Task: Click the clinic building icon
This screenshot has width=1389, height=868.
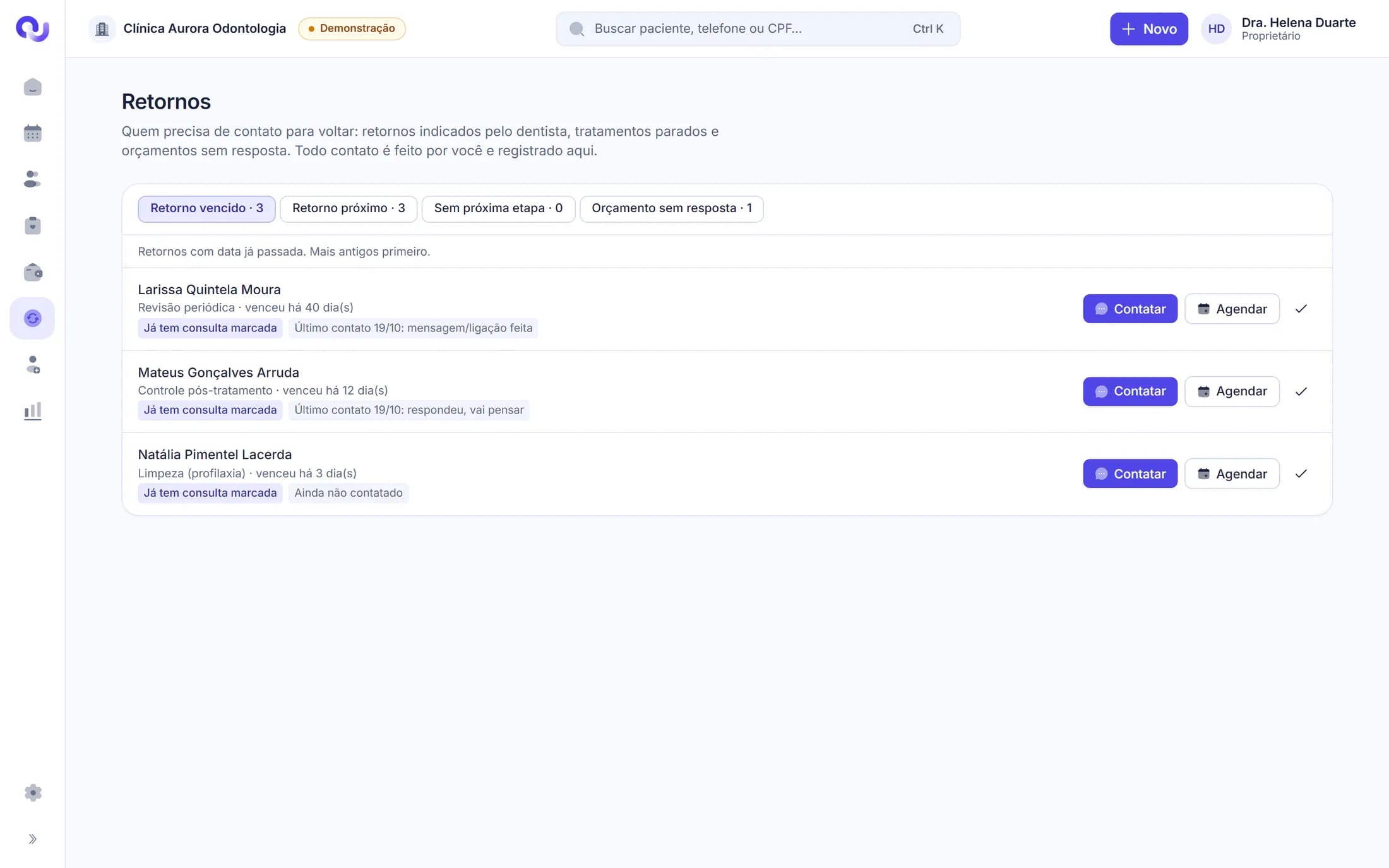Action: click(x=102, y=28)
